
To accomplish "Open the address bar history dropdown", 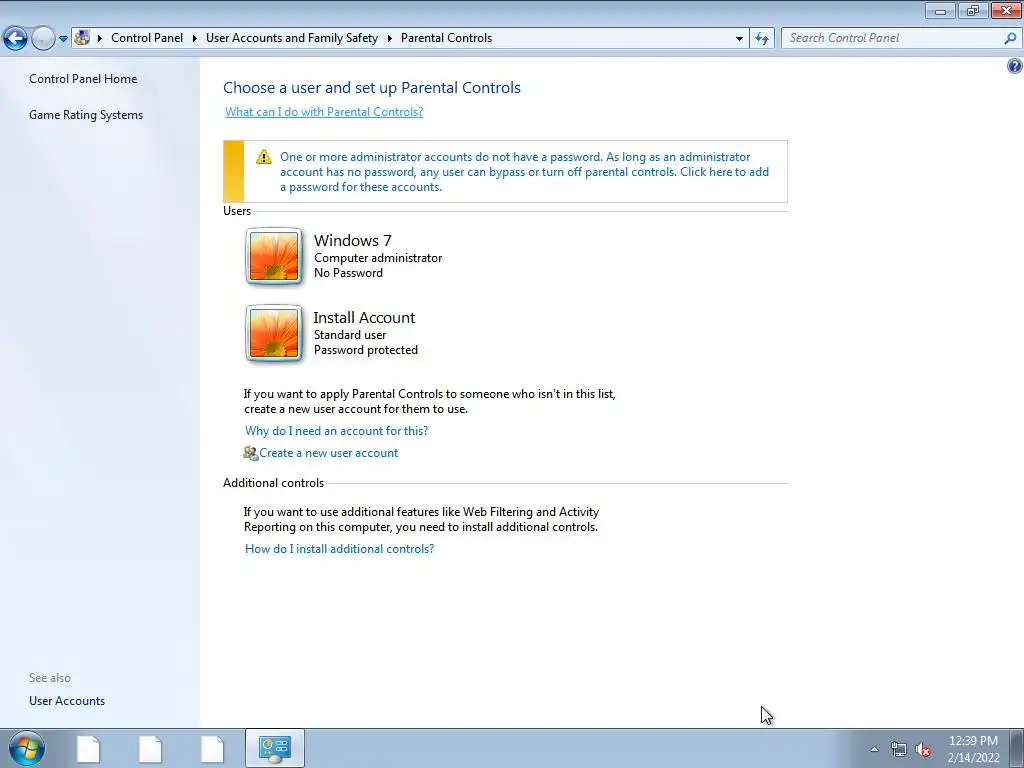I will pos(739,39).
